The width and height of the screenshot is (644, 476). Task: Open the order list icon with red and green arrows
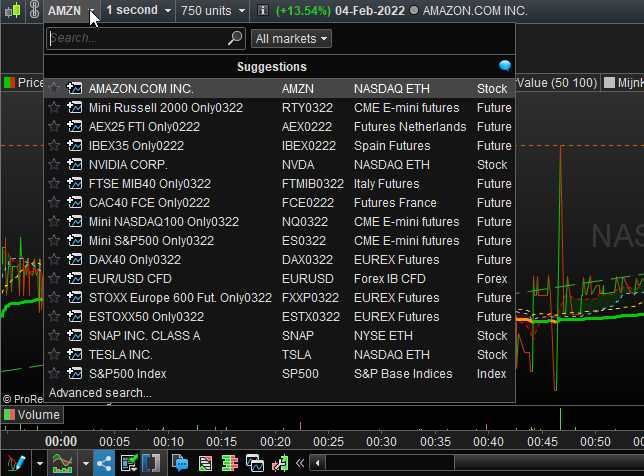(205, 463)
